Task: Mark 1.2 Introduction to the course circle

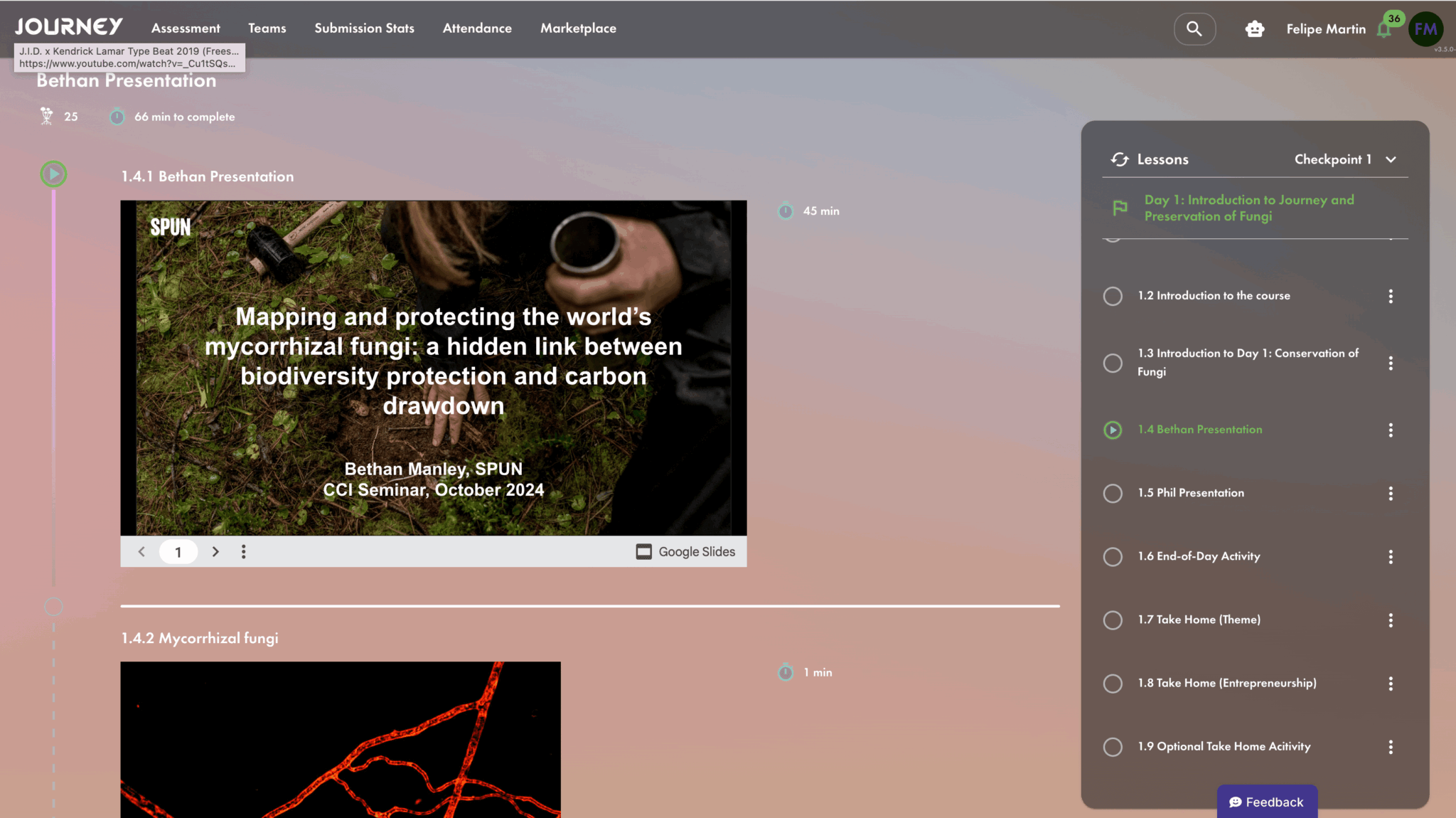Action: click(1113, 296)
